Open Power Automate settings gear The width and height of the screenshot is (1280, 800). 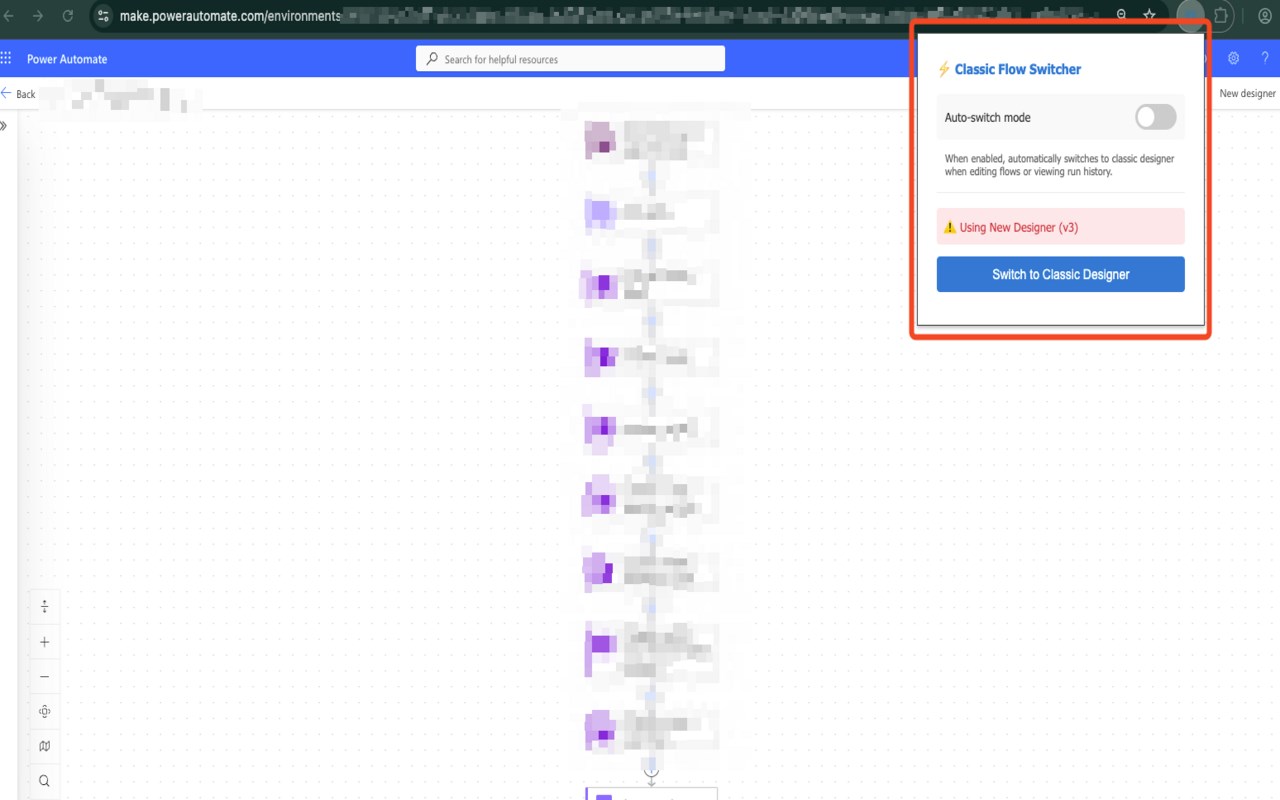1234,59
